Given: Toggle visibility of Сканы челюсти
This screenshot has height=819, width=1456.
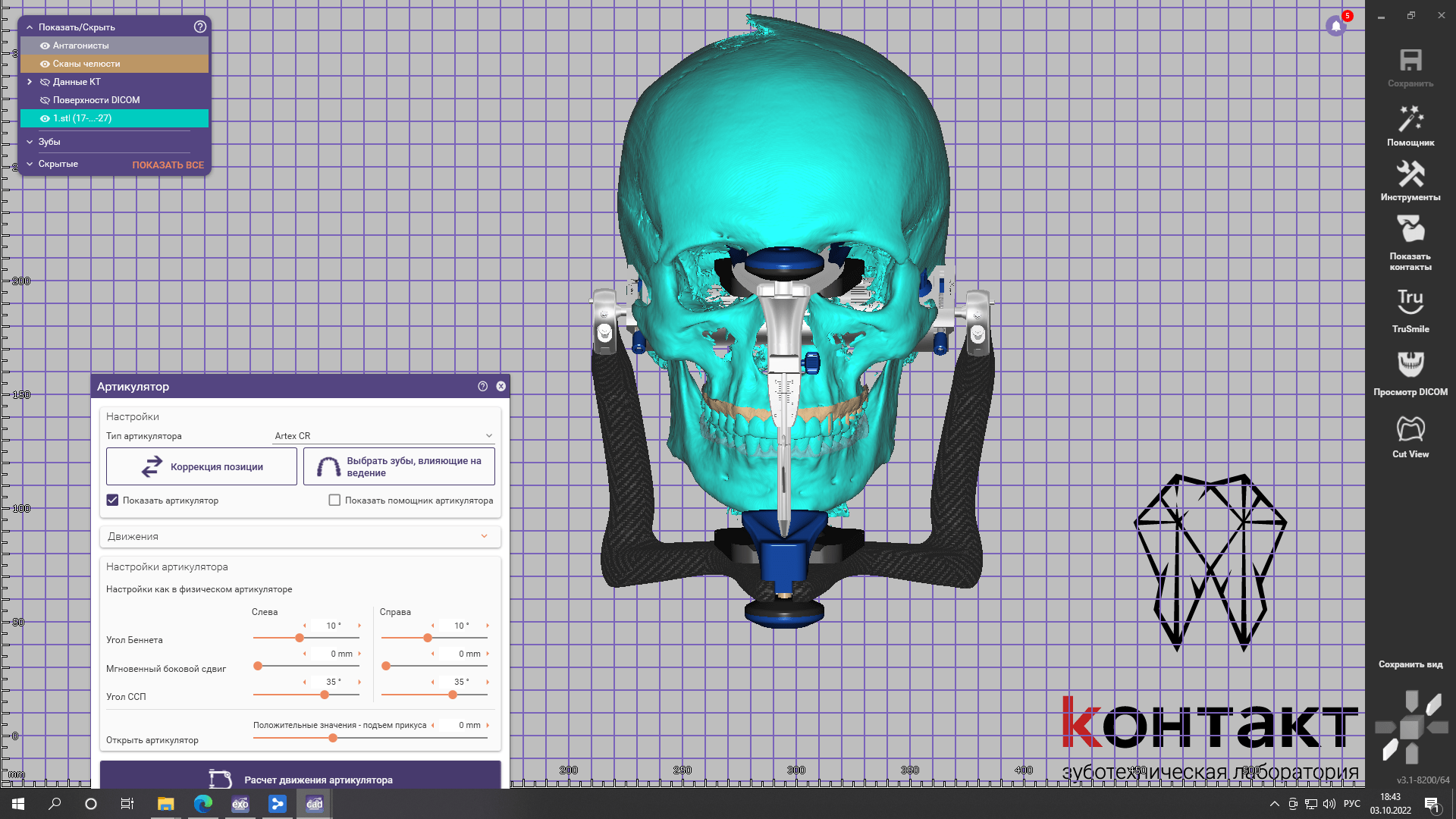Looking at the screenshot, I should pyautogui.click(x=45, y=64).
